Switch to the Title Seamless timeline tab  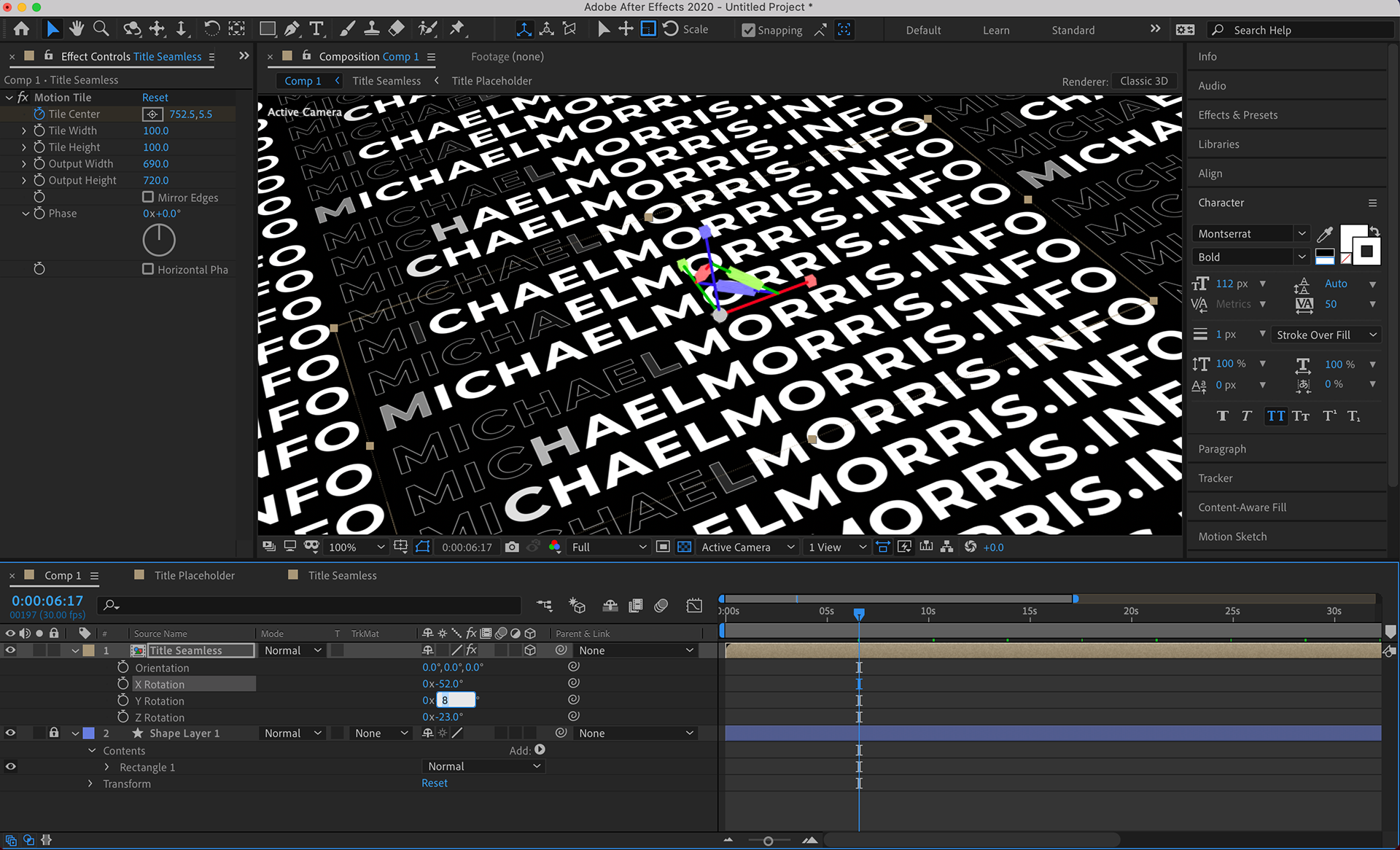[x=342, y=576]
